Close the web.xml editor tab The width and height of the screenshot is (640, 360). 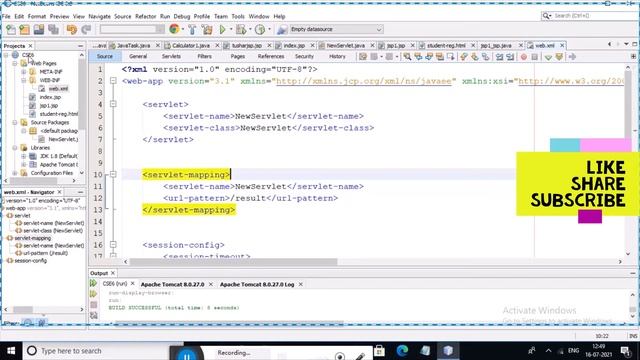(562, 45)
